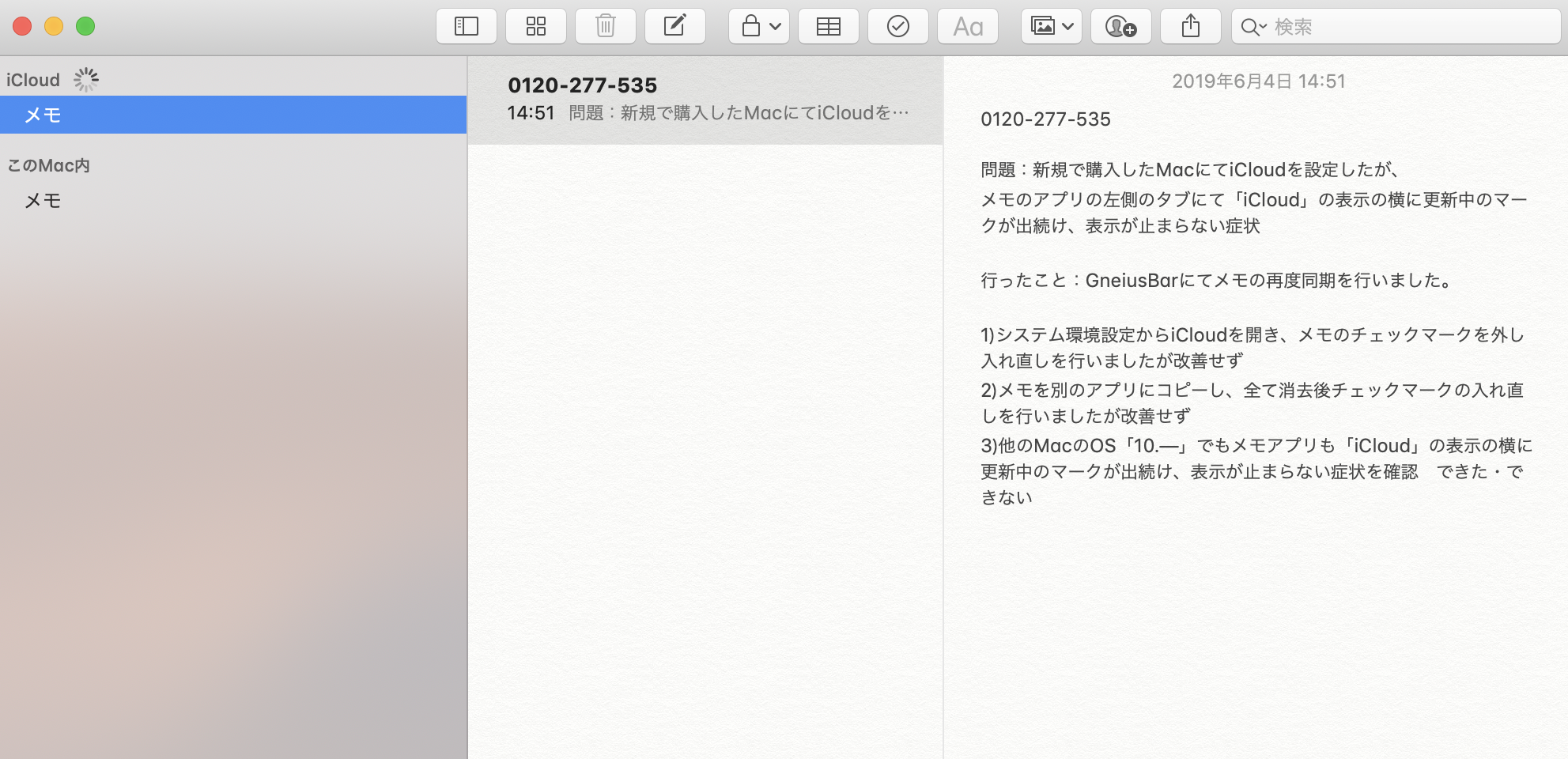The height and width of the screenshot is (759, 1568).
Task: Open the photo media browser dropdown
Action: [1052, 27]
